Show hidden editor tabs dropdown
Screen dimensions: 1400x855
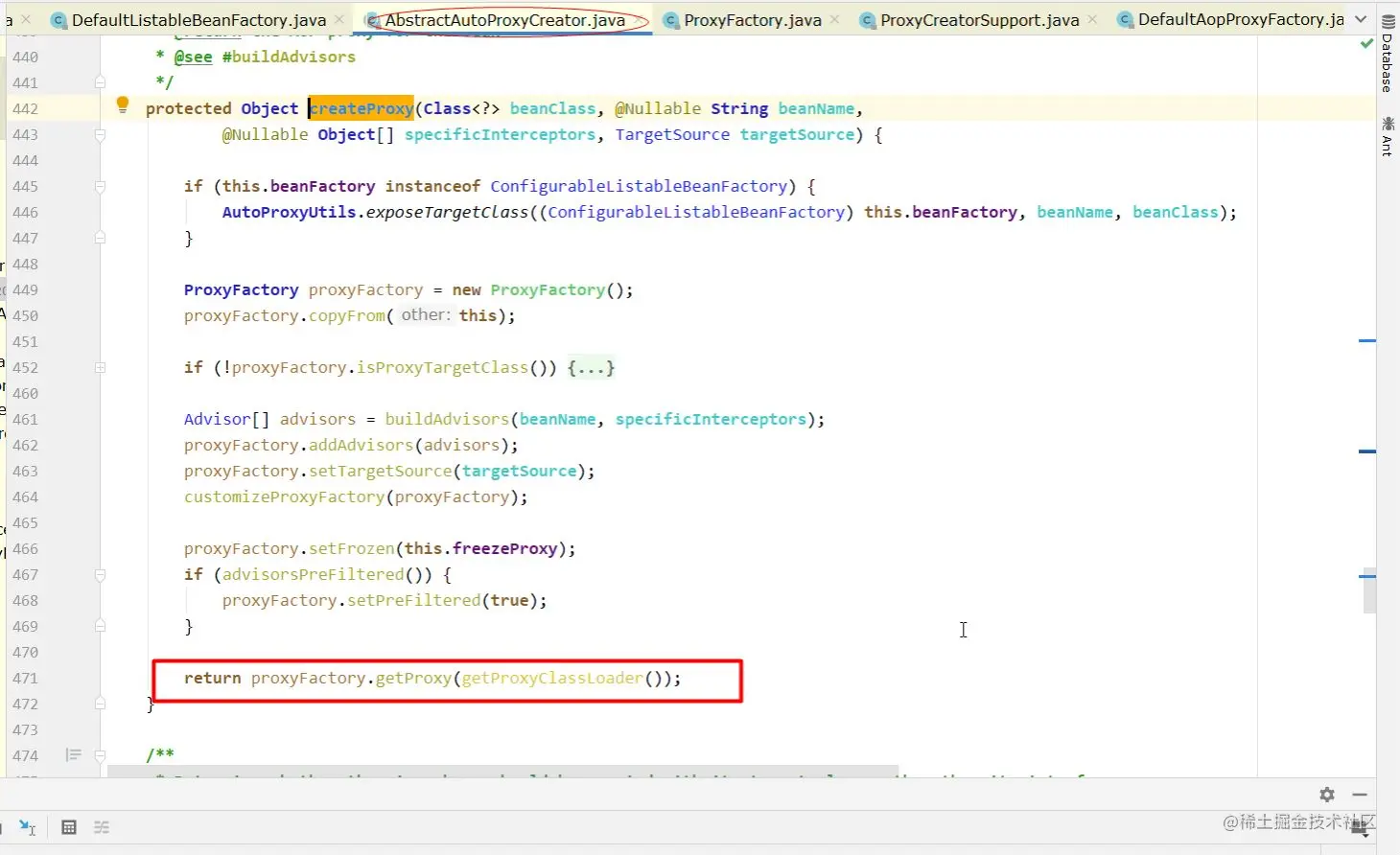pos(1361,19)
